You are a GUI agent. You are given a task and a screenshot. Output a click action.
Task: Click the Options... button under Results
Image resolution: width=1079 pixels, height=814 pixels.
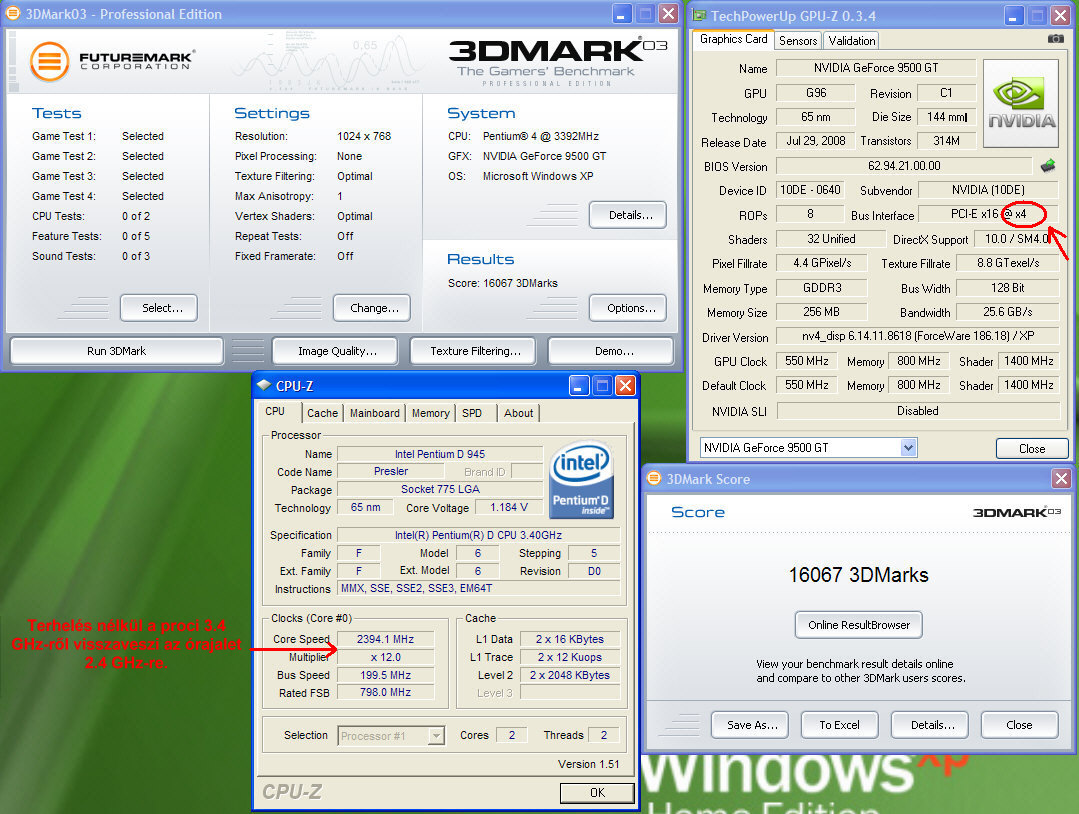point(628,308)
